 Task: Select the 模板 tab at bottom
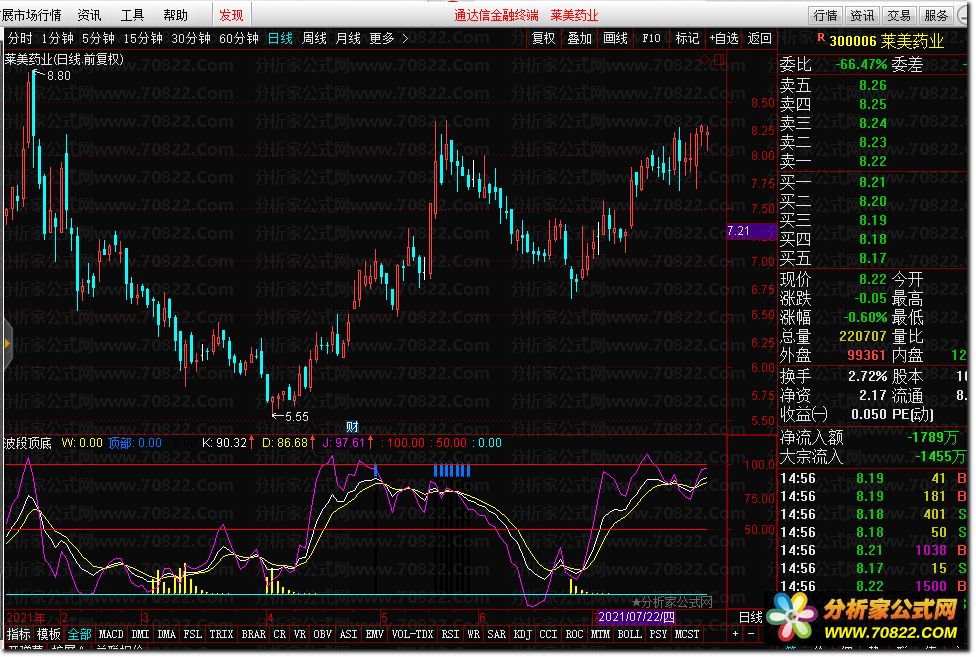pyautogui.click(x=49, y=634)
